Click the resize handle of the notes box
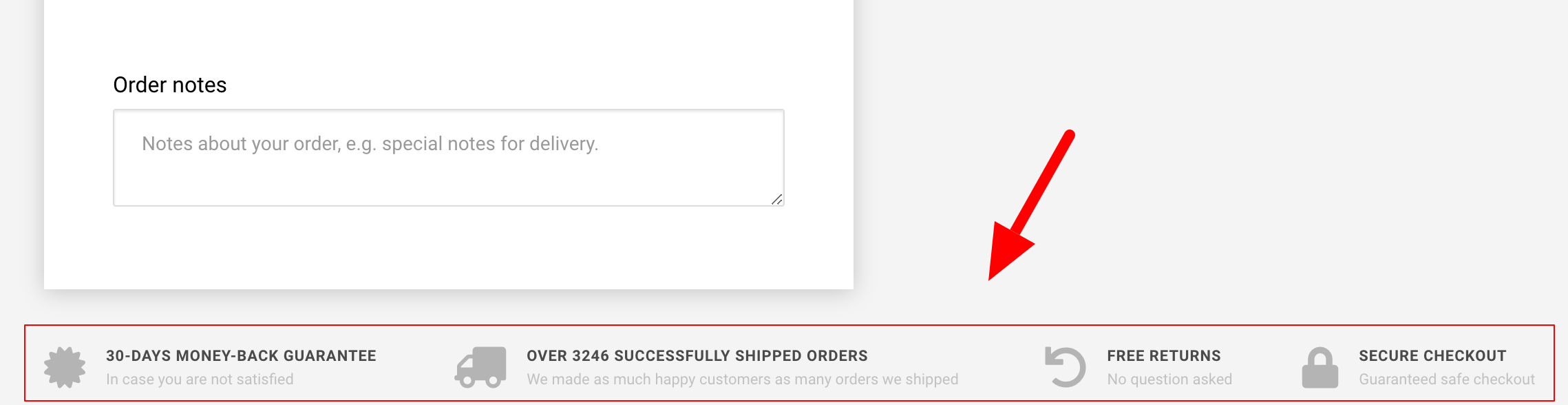The image size is (1568, 405). pos(776,199)
